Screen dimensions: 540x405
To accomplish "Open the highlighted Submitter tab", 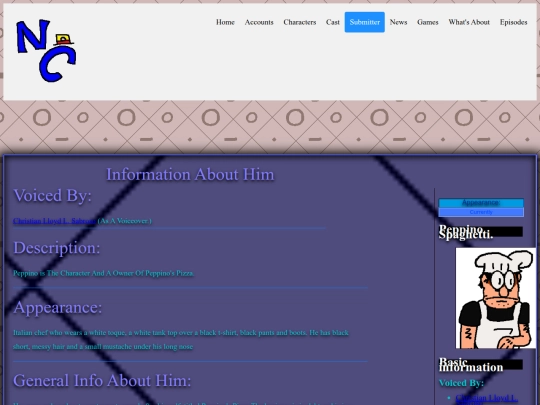I will (x=365, y=22).
